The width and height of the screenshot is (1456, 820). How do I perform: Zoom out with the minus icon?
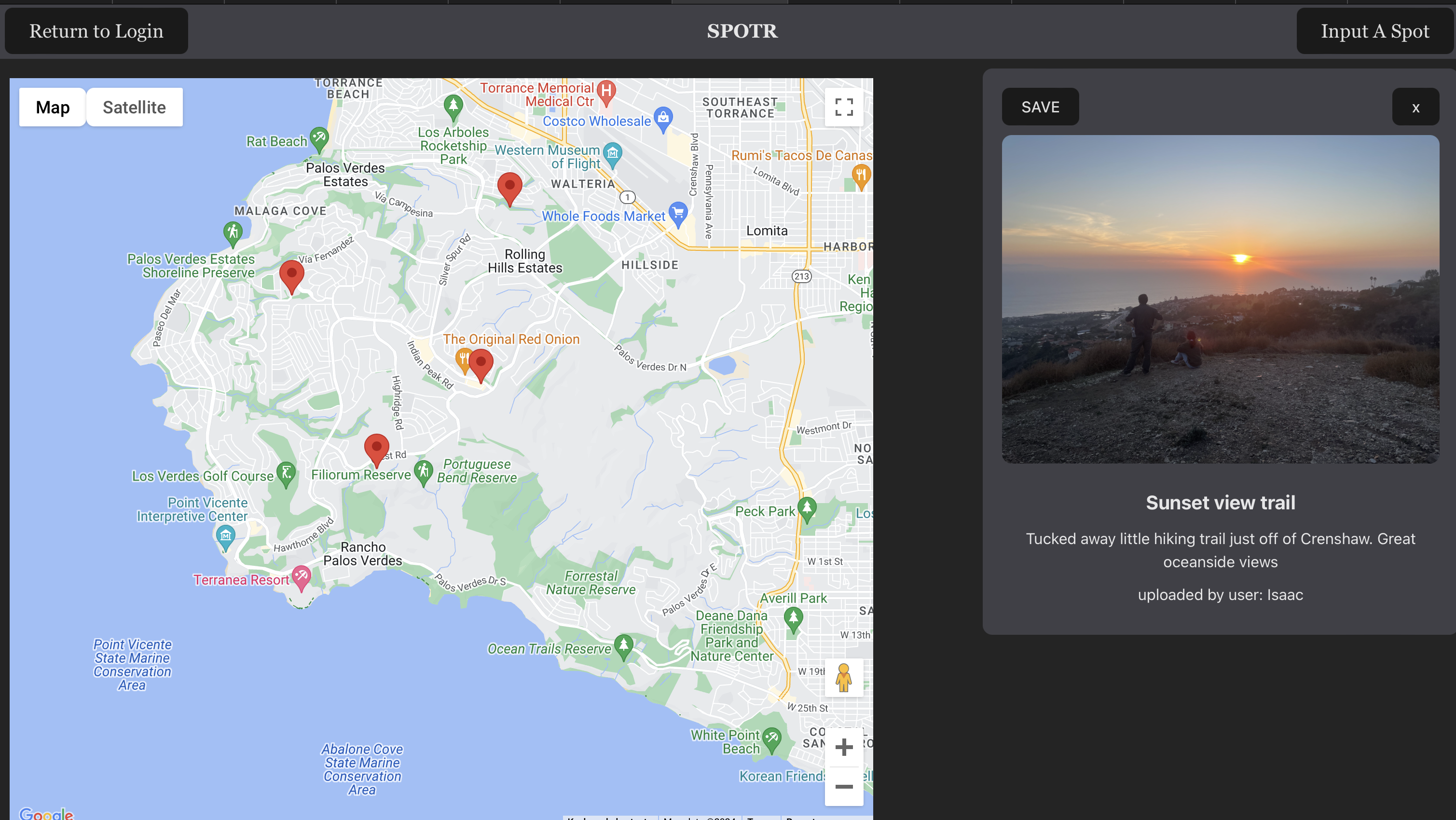pos(843,786)
